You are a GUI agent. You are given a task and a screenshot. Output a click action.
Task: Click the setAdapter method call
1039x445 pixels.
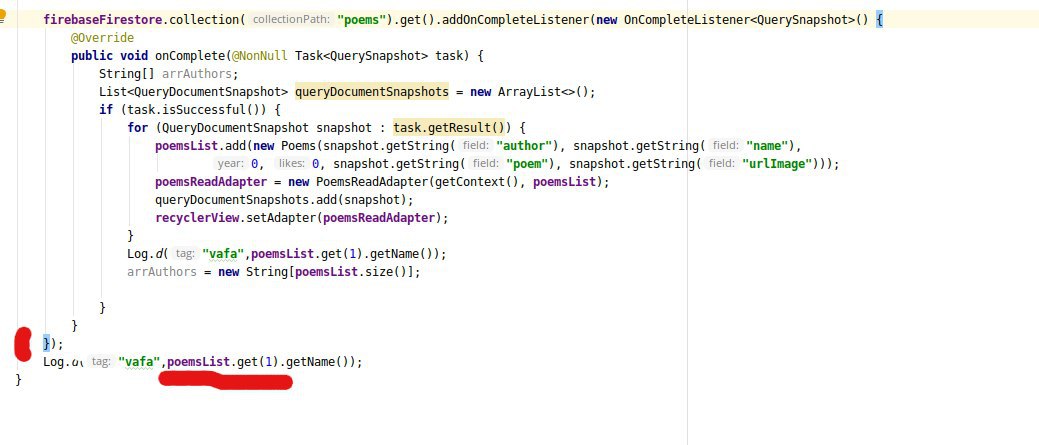coord(280,217)
